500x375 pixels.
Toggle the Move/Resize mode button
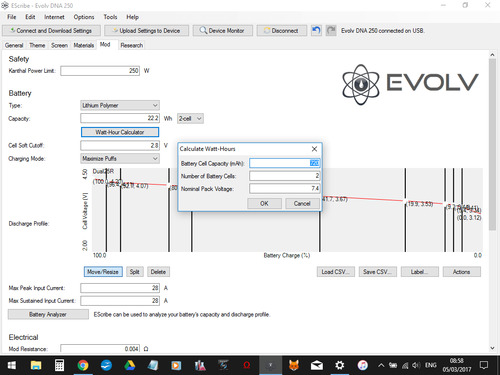tap(103, 272)
